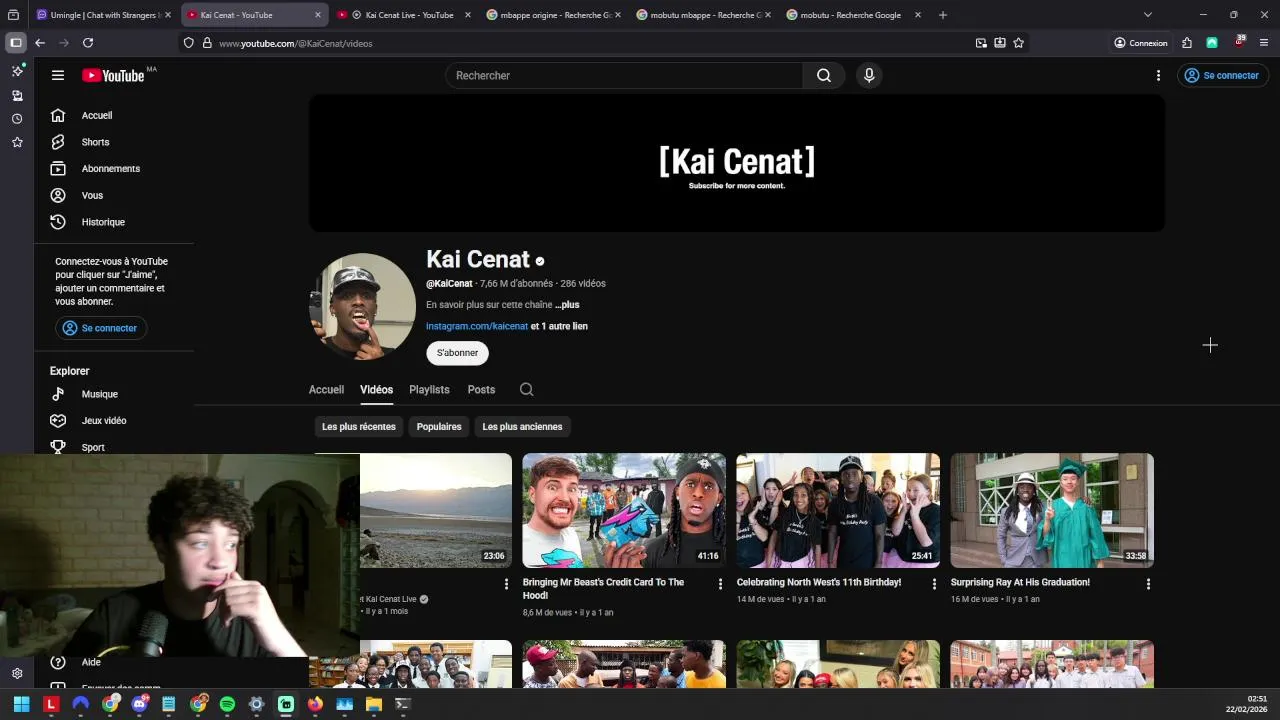Open Spotify from the taskbar
Screen dimensions: 1280x720
[x=227, y=704]
